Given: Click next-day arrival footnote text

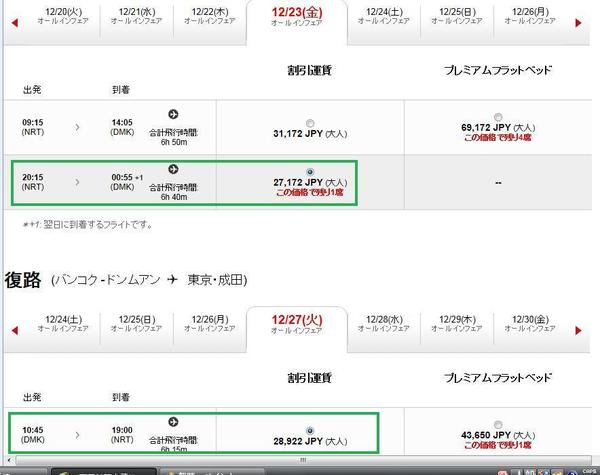Looking at the screenshot, I should (x=88, y=224).
